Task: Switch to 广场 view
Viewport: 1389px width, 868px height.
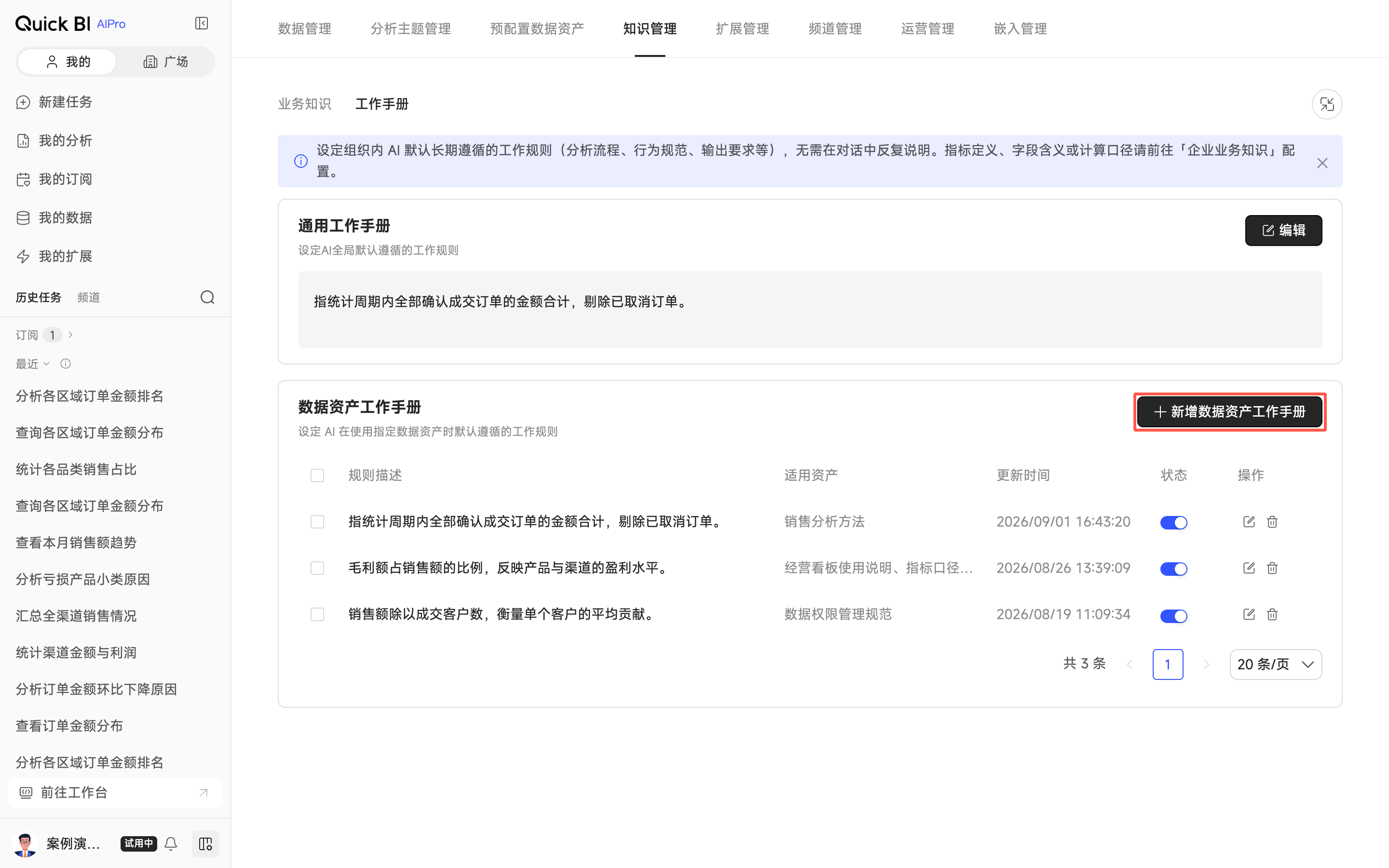Action: [x=165, y=62]
